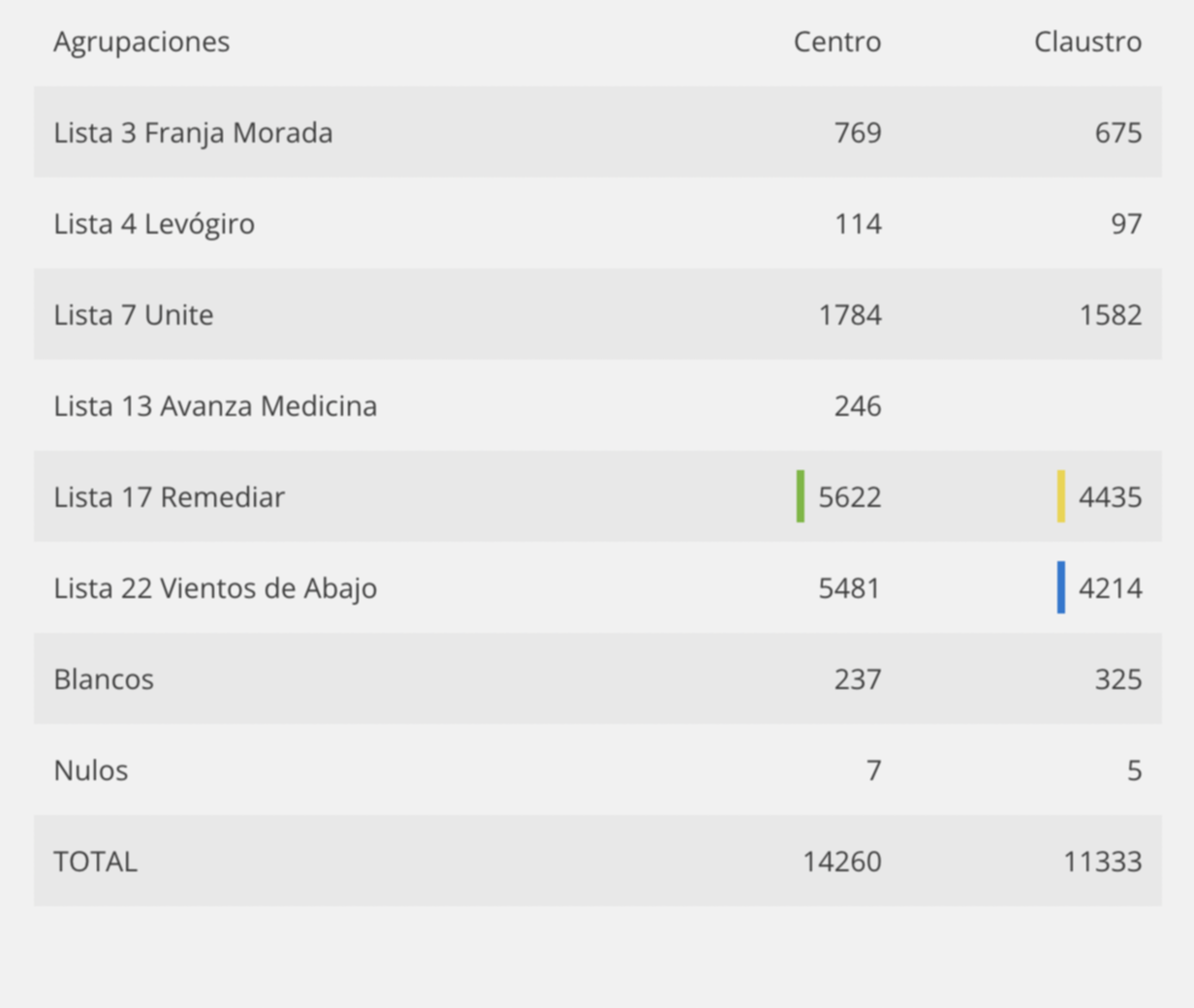Click the blue marker beside 4214
Viewport: 1194px width, 1008px height.
1061,587
